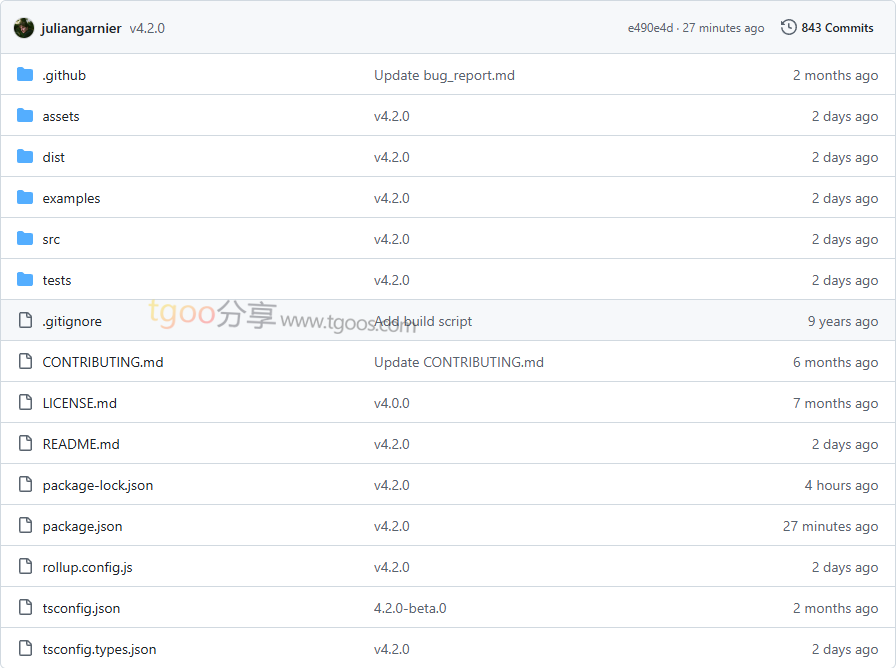The width and height of the screenshot is (896, 669).
Task: Click the LICENSE.md file icon
Action: point(25,403)
